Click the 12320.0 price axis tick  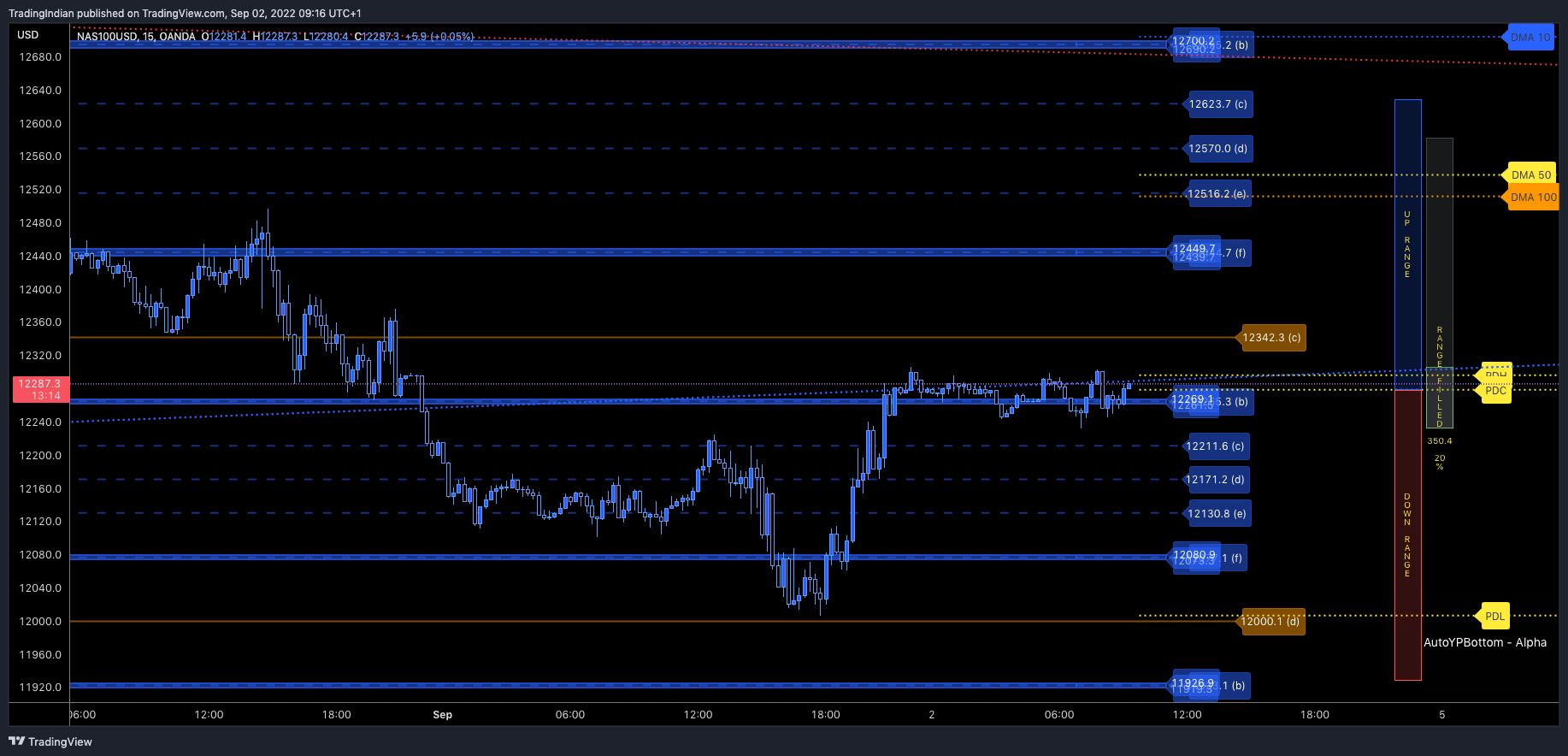(x=40, y=356)
